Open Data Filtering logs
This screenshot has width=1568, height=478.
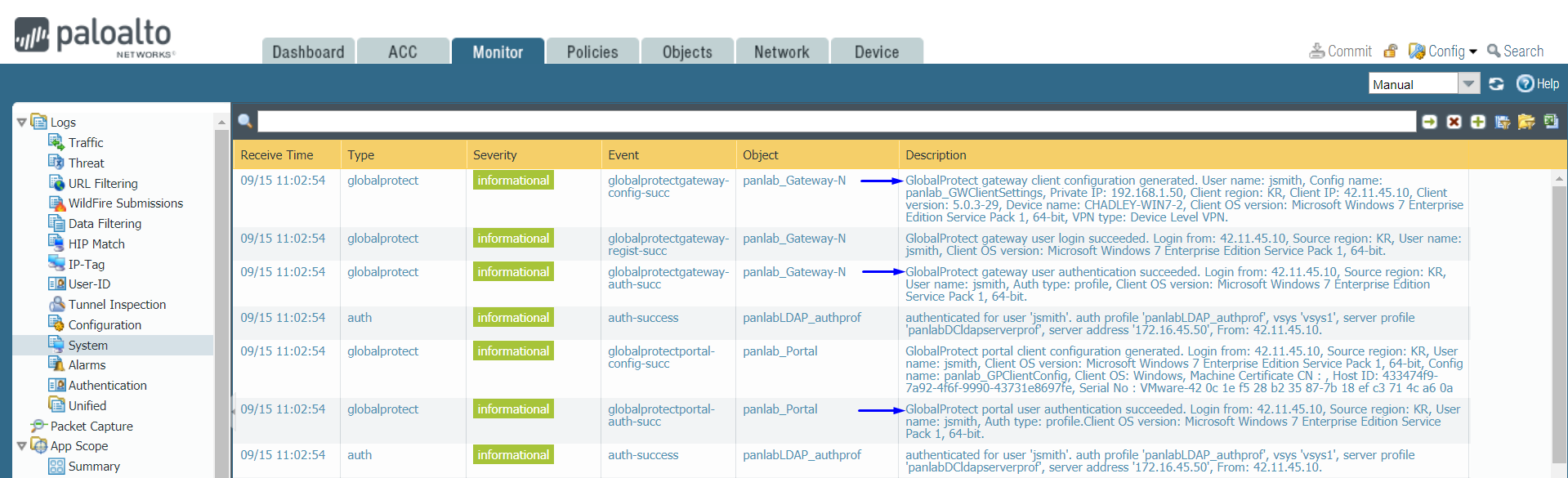pos(105,223)
